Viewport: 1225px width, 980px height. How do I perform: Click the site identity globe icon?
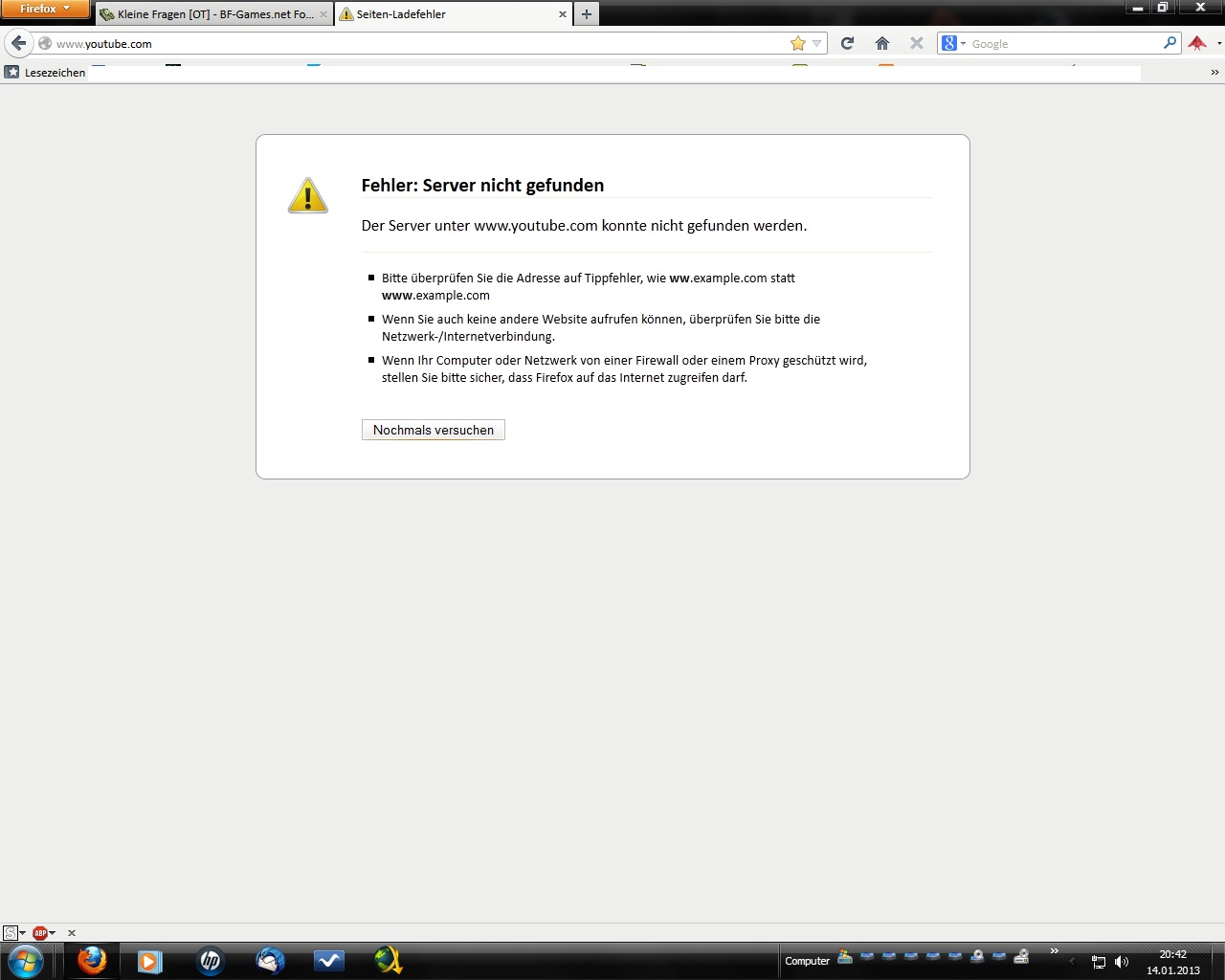click(x=44, y=43)
